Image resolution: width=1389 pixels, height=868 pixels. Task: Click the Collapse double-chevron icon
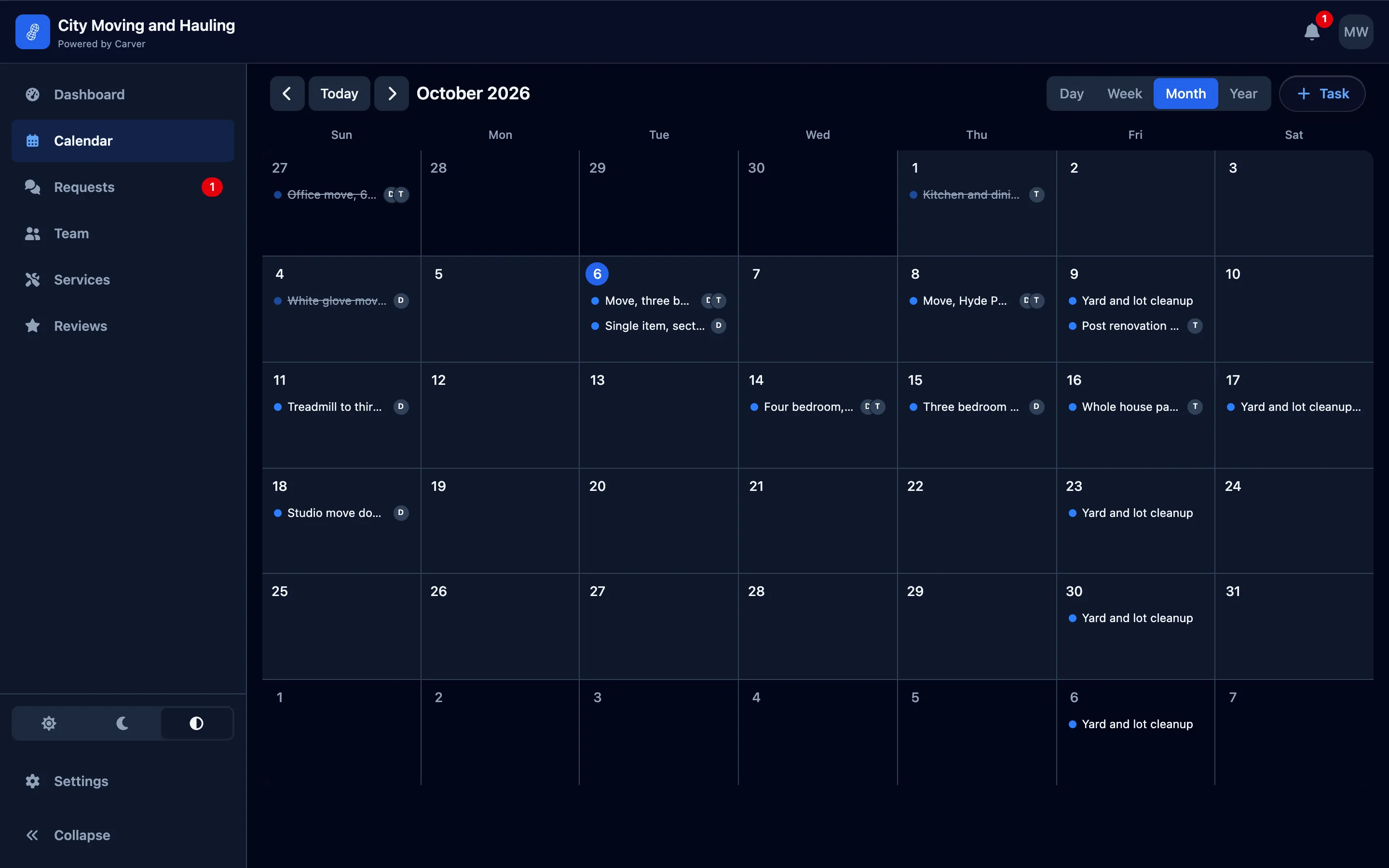click(x=33, y=835)
